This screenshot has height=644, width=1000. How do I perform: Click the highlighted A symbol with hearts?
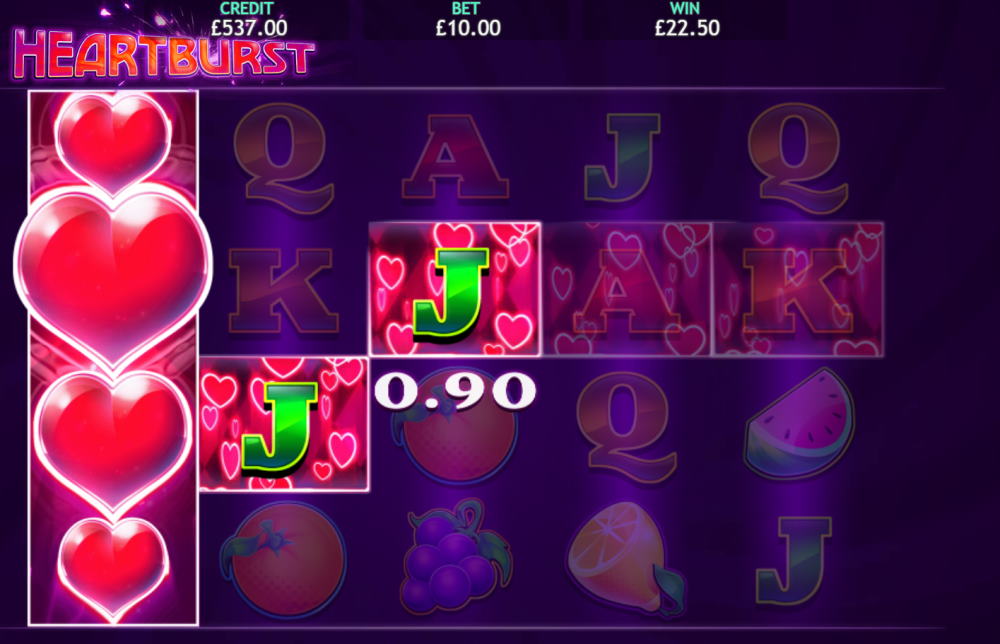tap(626, 289)
